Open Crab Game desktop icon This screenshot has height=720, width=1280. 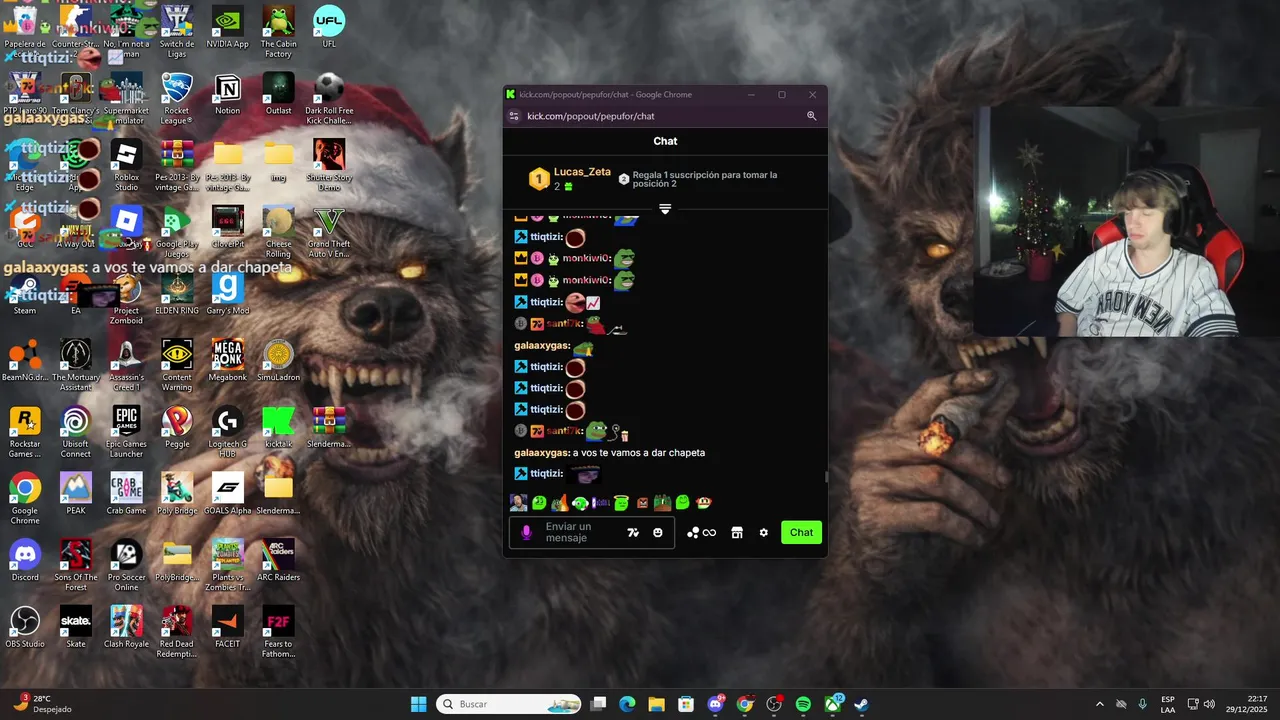(x=126, y=494)
